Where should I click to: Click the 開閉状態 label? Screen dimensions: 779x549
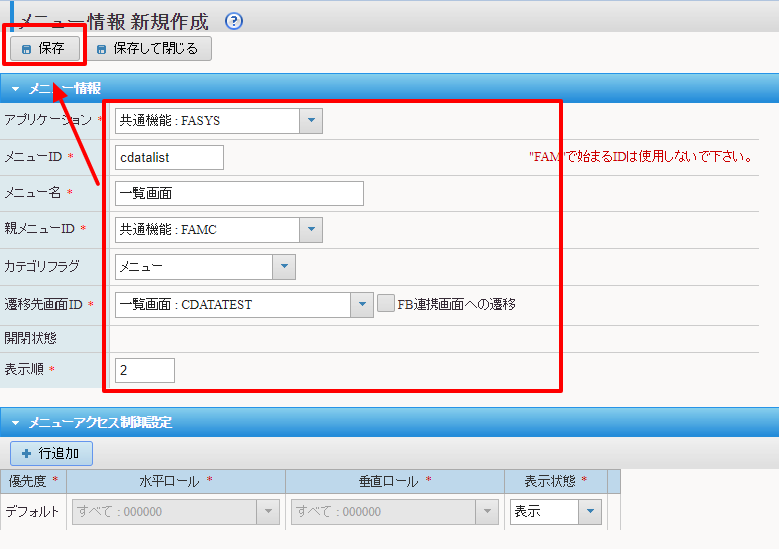click(31, 338)
